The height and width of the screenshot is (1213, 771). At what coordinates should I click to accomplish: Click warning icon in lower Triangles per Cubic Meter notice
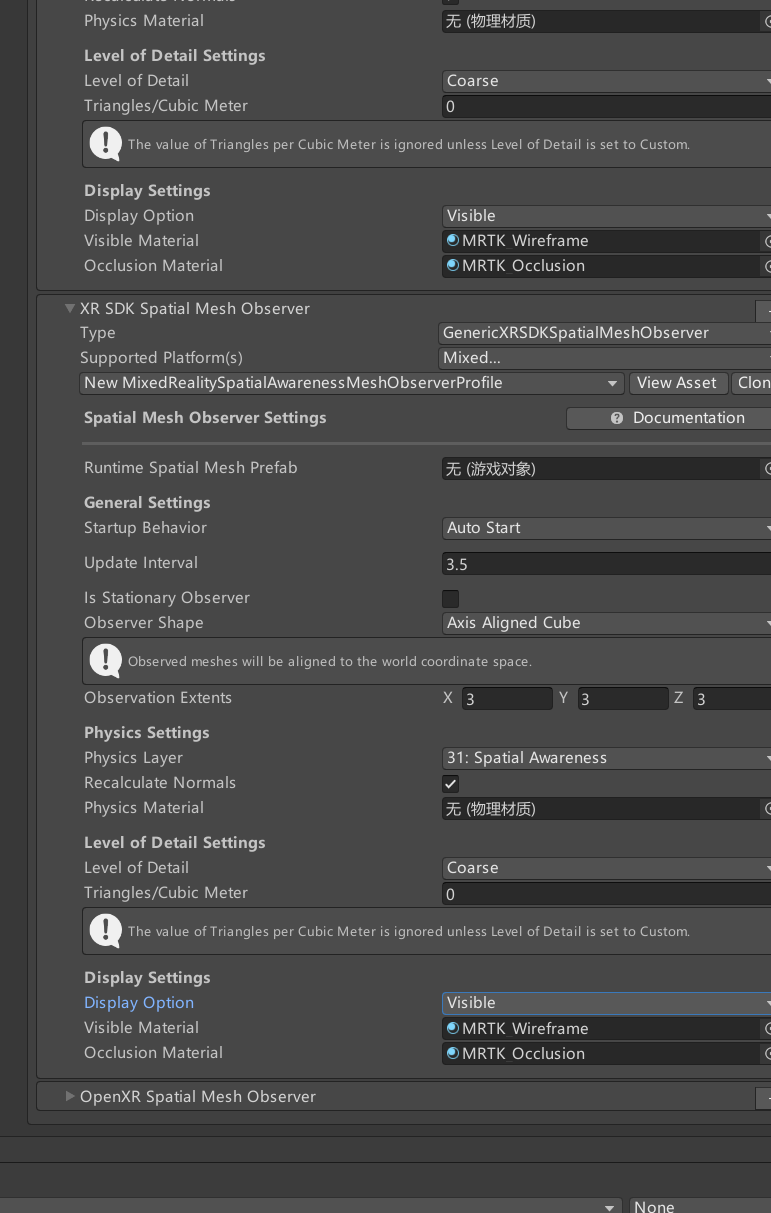[105, 930]
